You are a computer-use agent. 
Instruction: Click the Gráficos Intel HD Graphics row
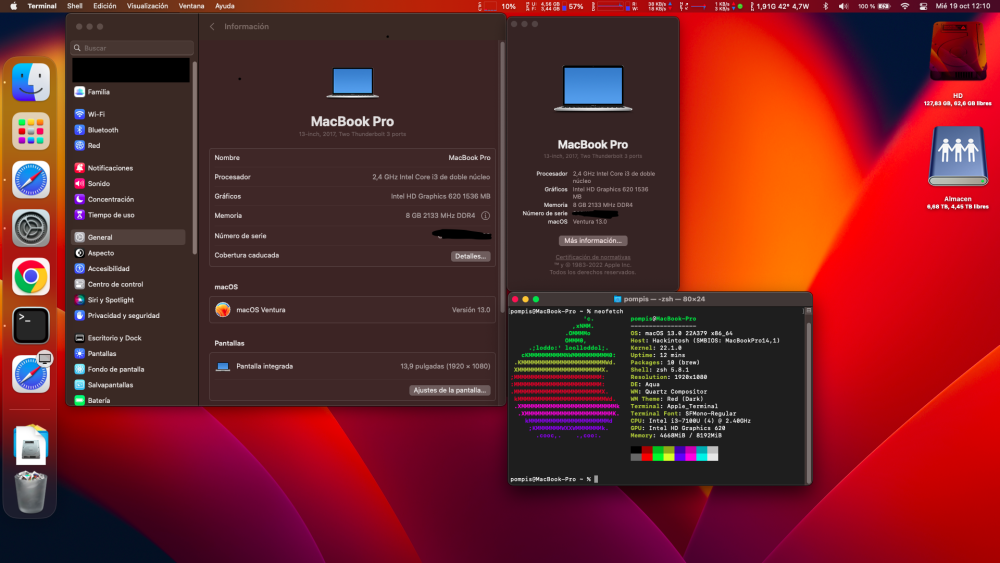(x=352, y=196)
